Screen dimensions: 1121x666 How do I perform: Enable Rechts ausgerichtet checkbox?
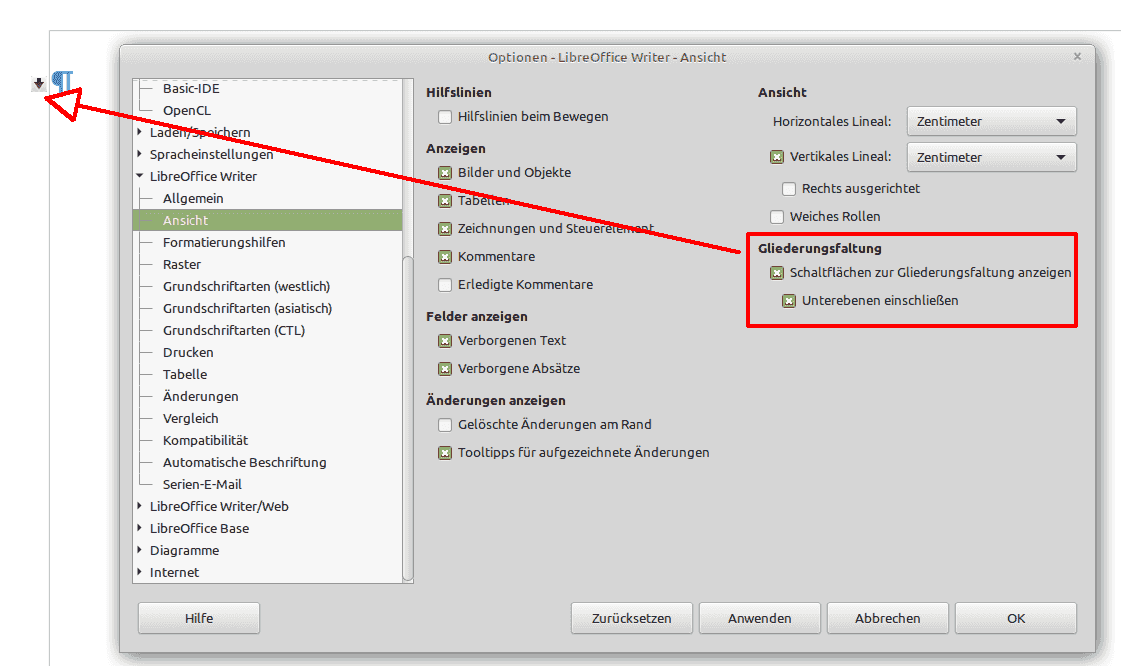(x=789, y=189)
